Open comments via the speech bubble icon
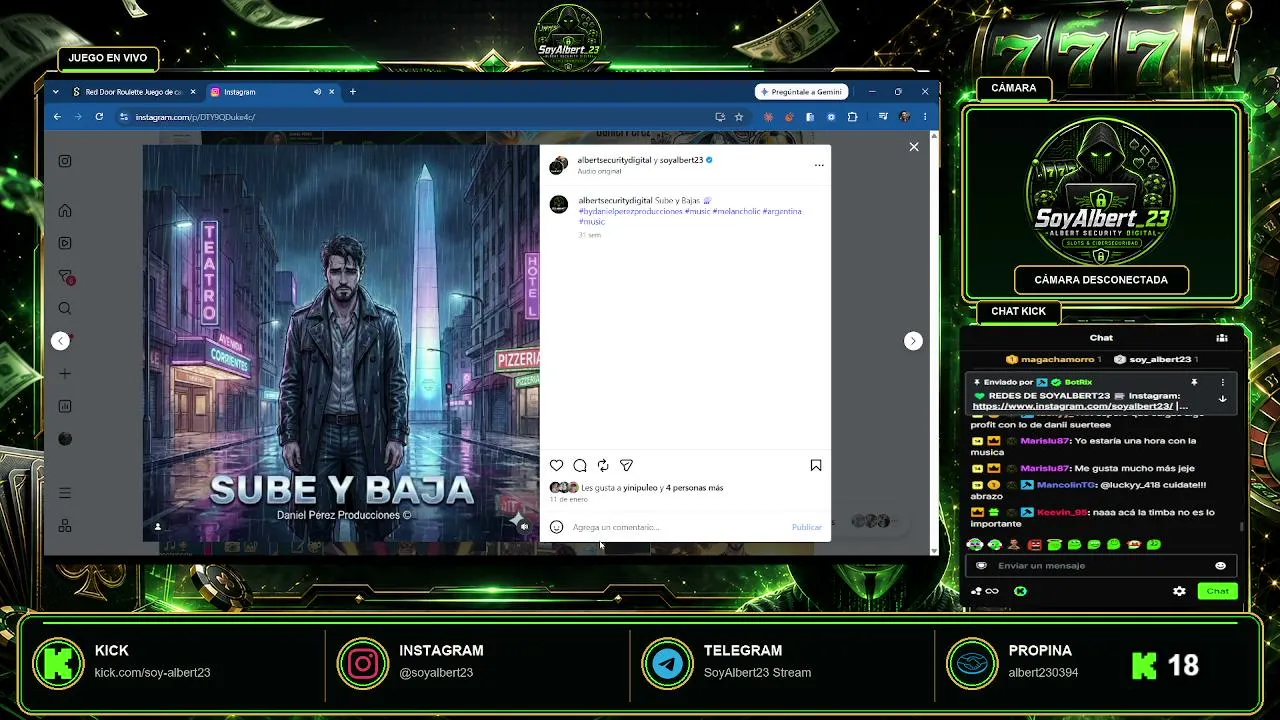Viewport: 1280px width, 720px height. (580, 465)
